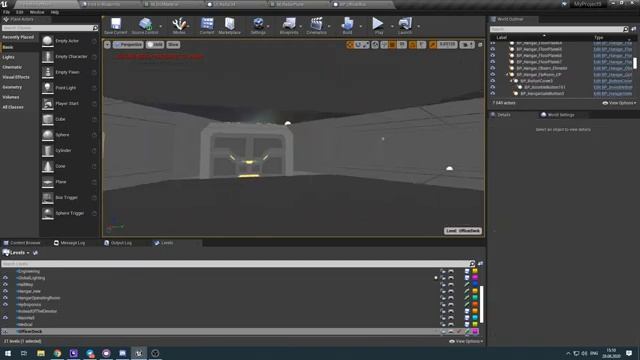Select the viewport translate gizmo tool

click(350, 44)
